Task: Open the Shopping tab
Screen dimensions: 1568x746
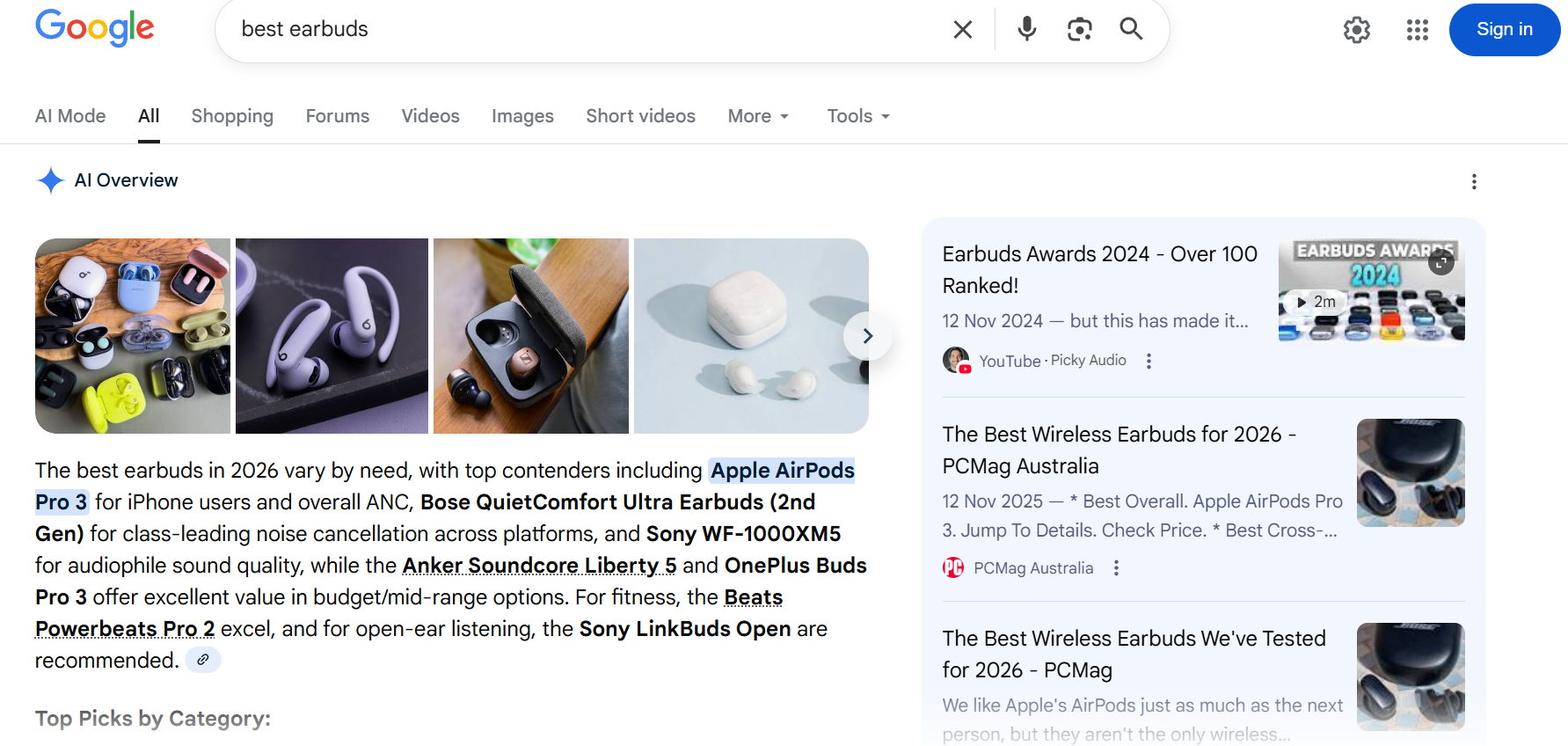Action: tap(232, 116)
